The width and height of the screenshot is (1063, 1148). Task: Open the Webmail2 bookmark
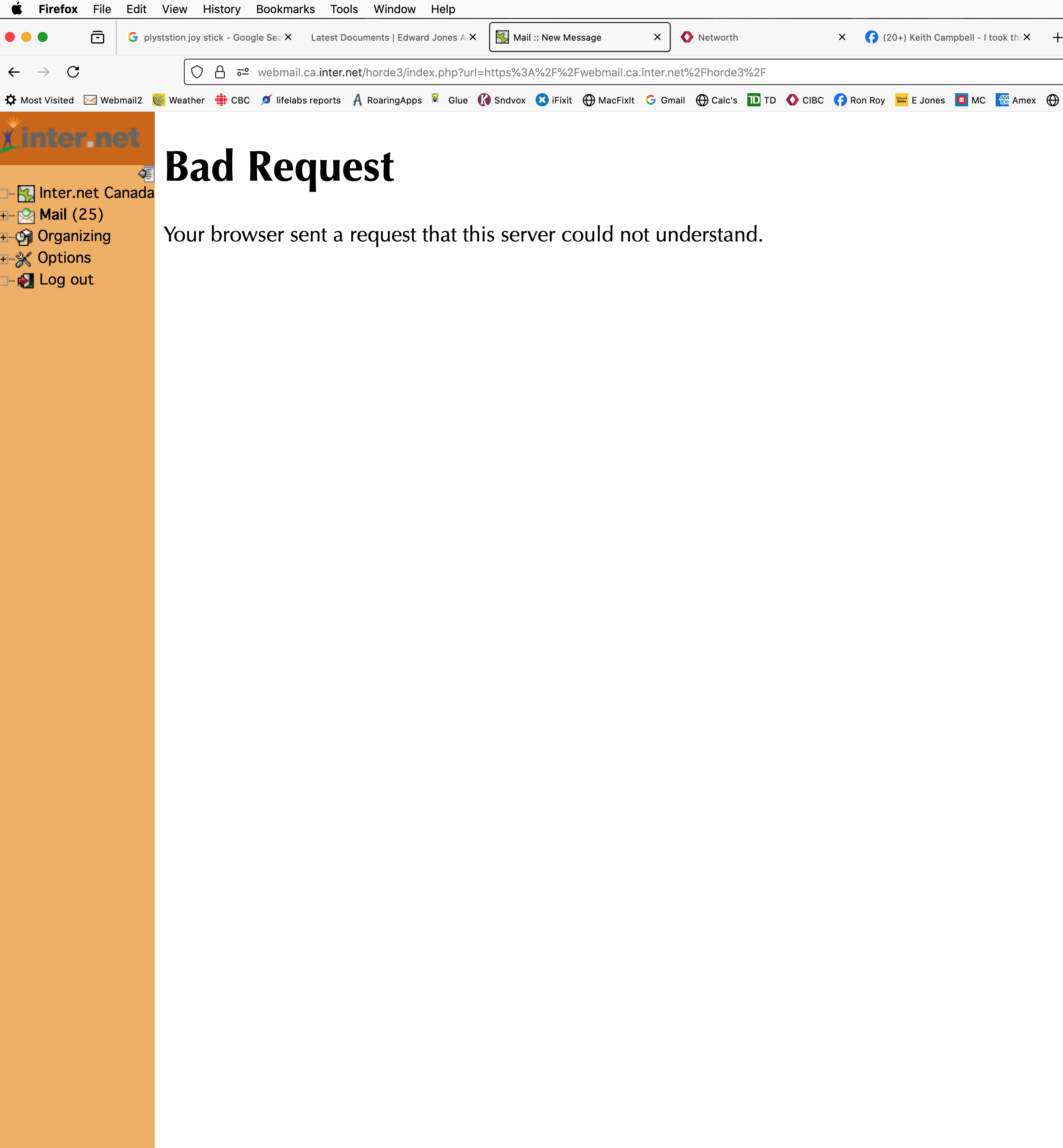click(x=113, y=100)
